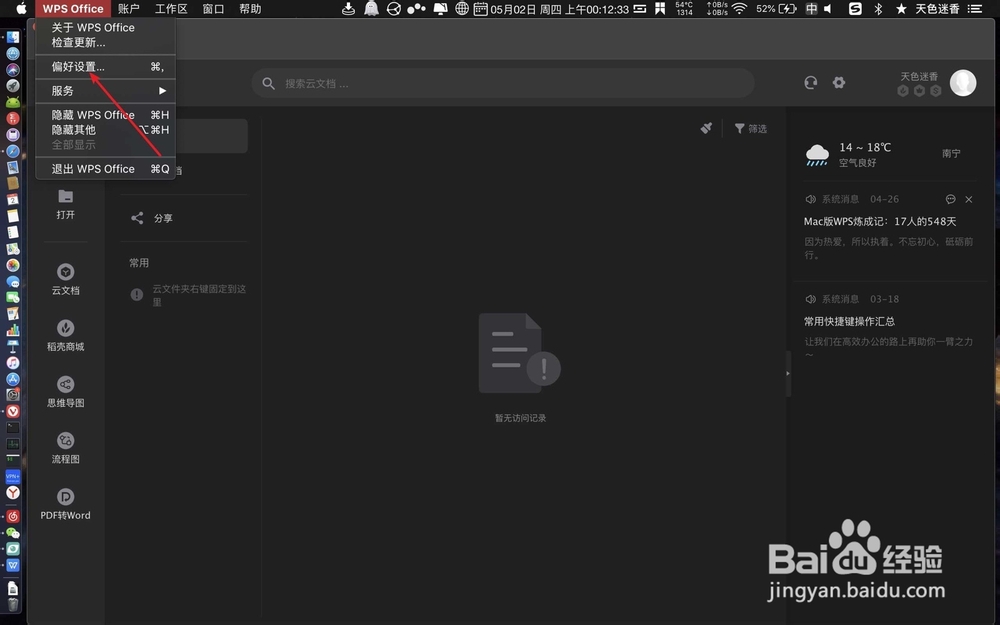Screen dimensions: 1000x625
Task: Open the 工作区 menu
Action: (x=172, y=8)
